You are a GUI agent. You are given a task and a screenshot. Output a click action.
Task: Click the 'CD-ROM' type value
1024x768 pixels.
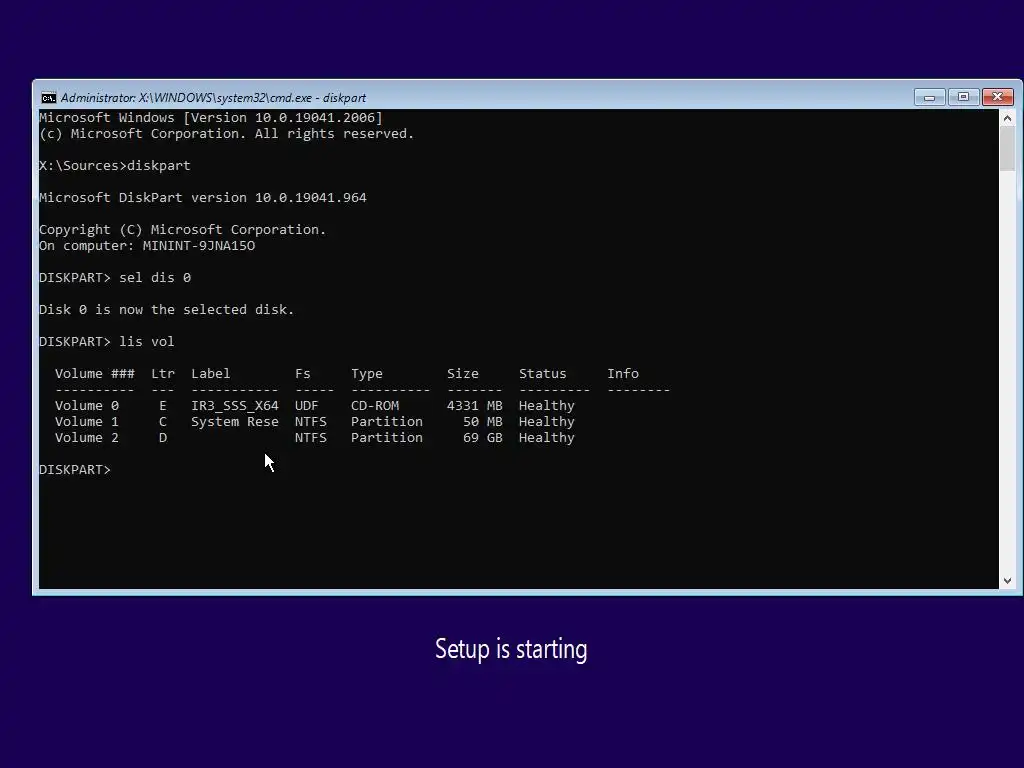375,406
